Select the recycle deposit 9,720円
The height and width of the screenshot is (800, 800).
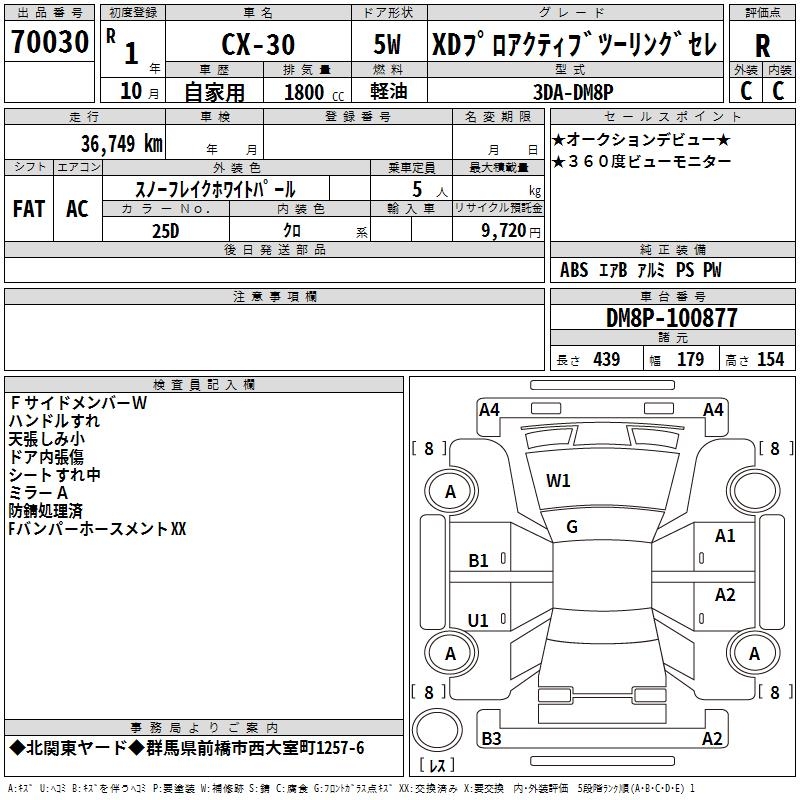click(511, 231)
